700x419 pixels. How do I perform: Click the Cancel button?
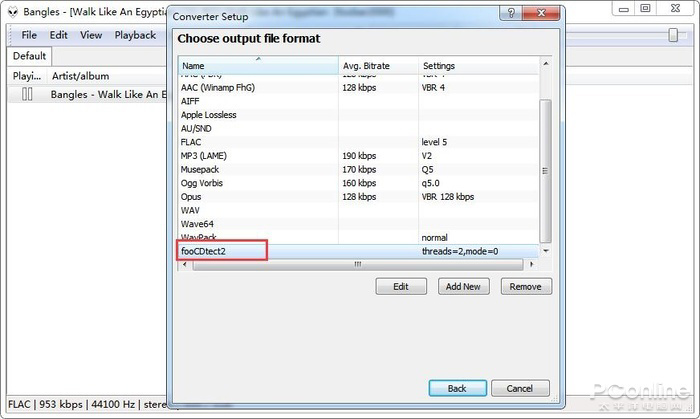[520, 388]
